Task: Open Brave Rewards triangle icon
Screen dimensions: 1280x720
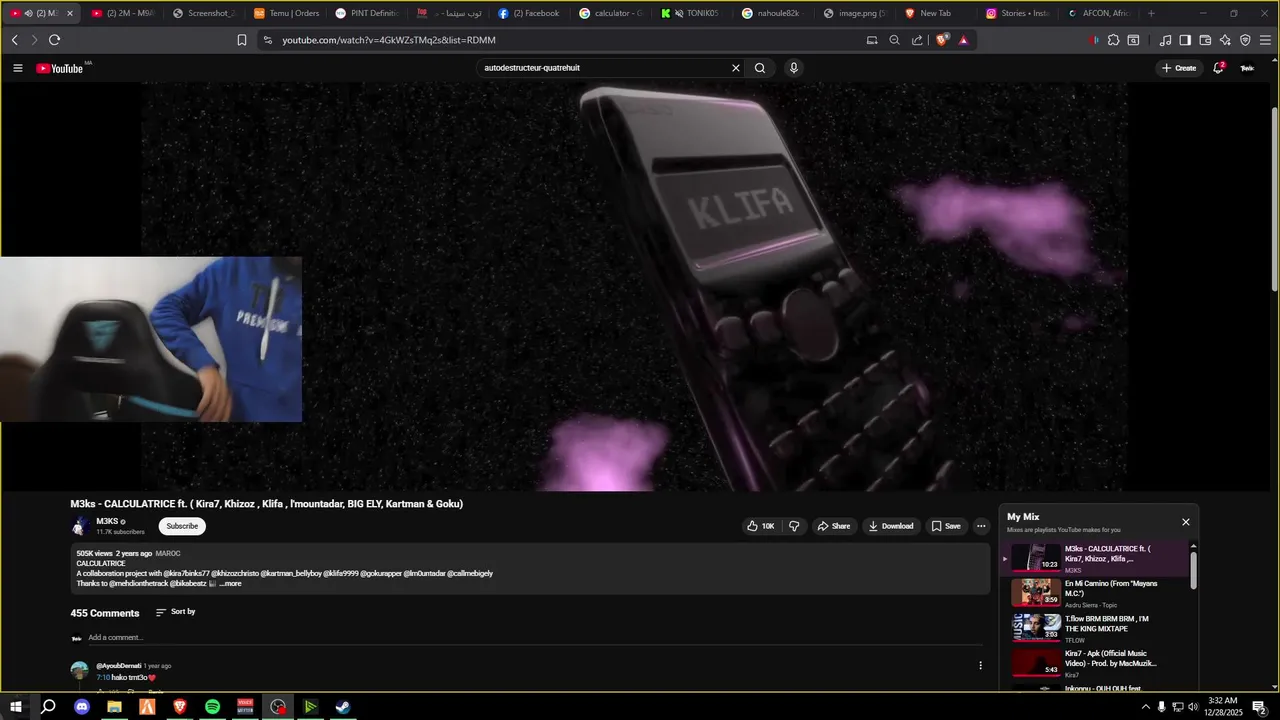Action: (963, 40)
